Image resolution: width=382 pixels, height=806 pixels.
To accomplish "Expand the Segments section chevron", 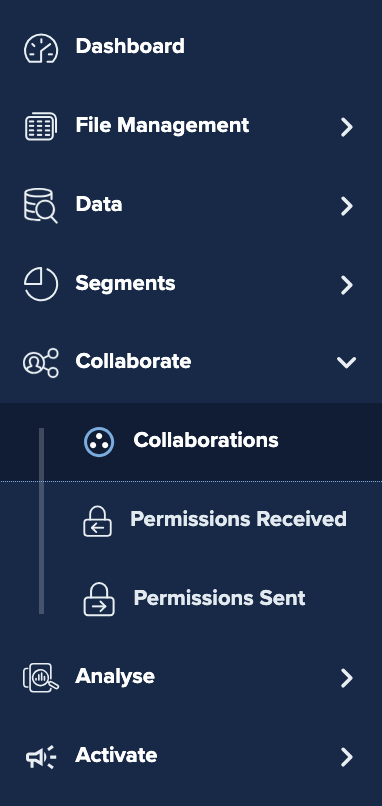I will tap(347, 285).
